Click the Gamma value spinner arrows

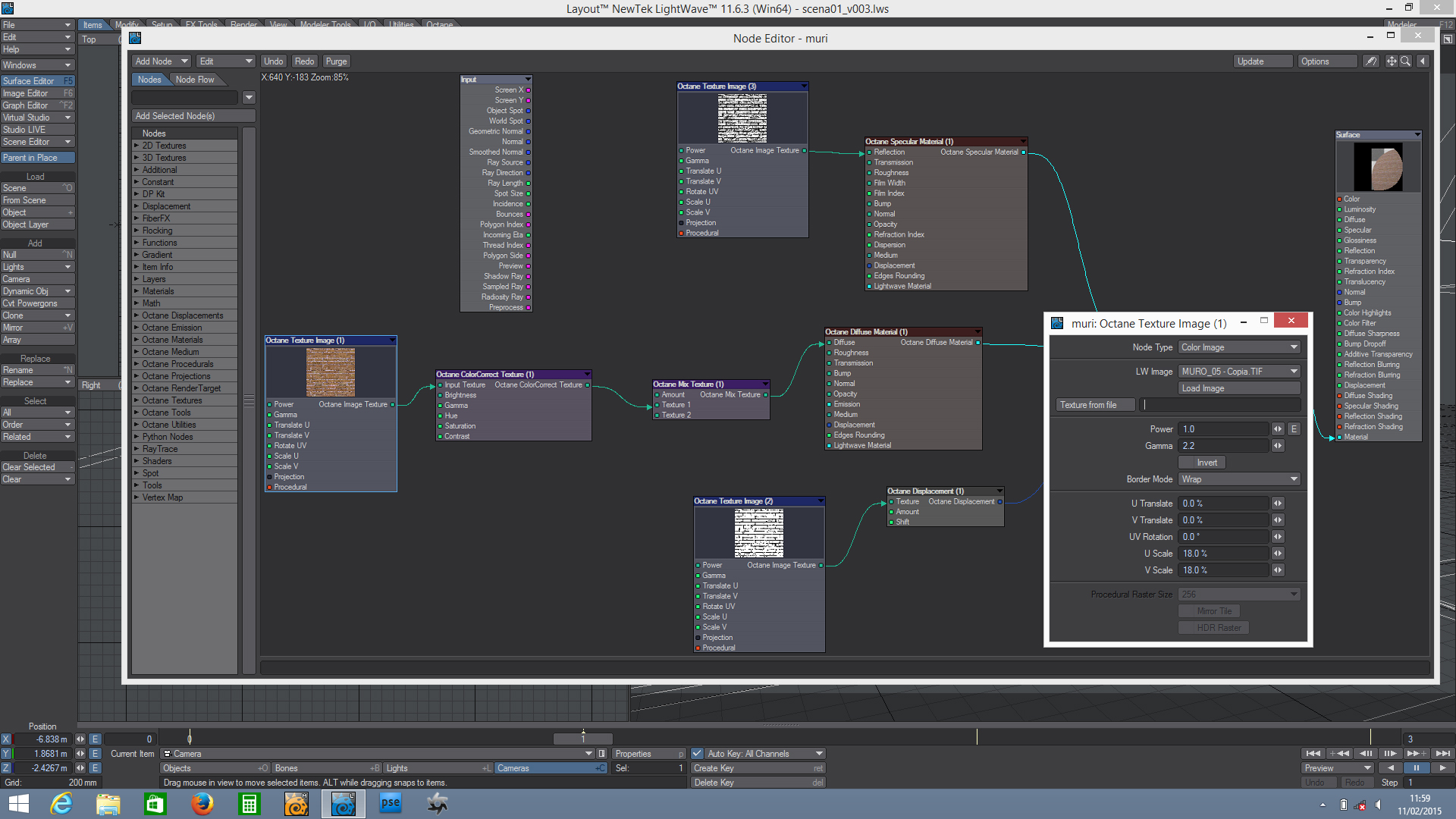[x=1278, y=446]
